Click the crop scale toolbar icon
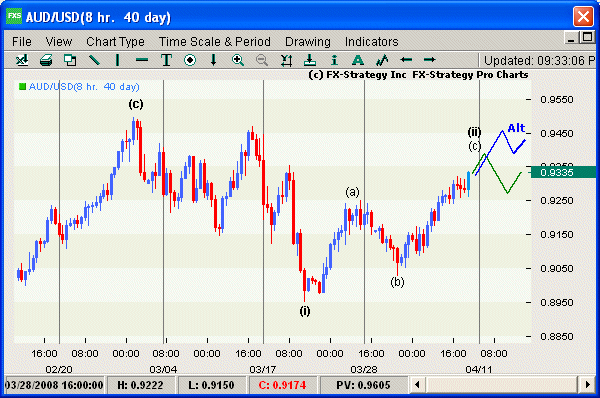The width and height of the screenshot is (600, 398). (286, 60)
